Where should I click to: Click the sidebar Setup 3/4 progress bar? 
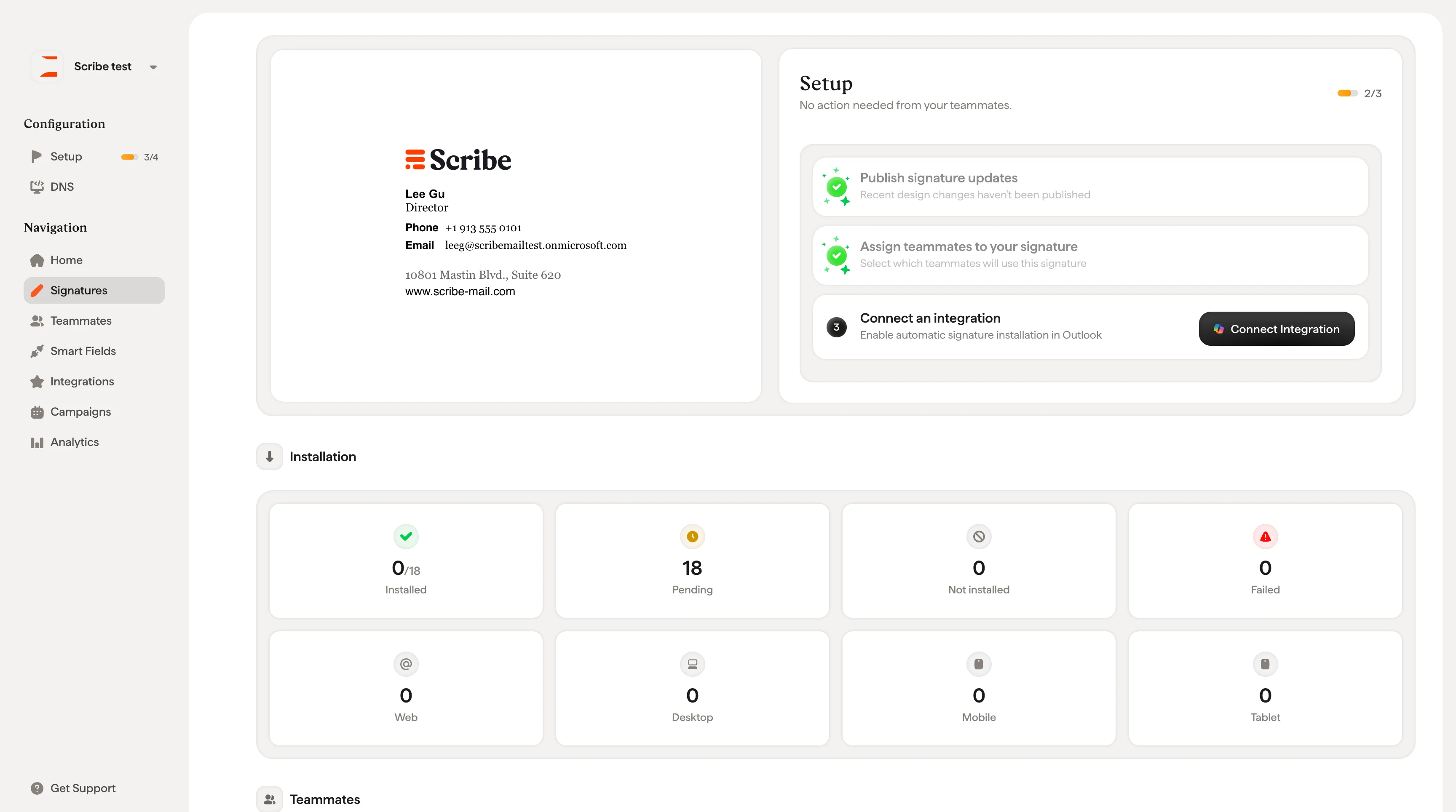[129, 157]
